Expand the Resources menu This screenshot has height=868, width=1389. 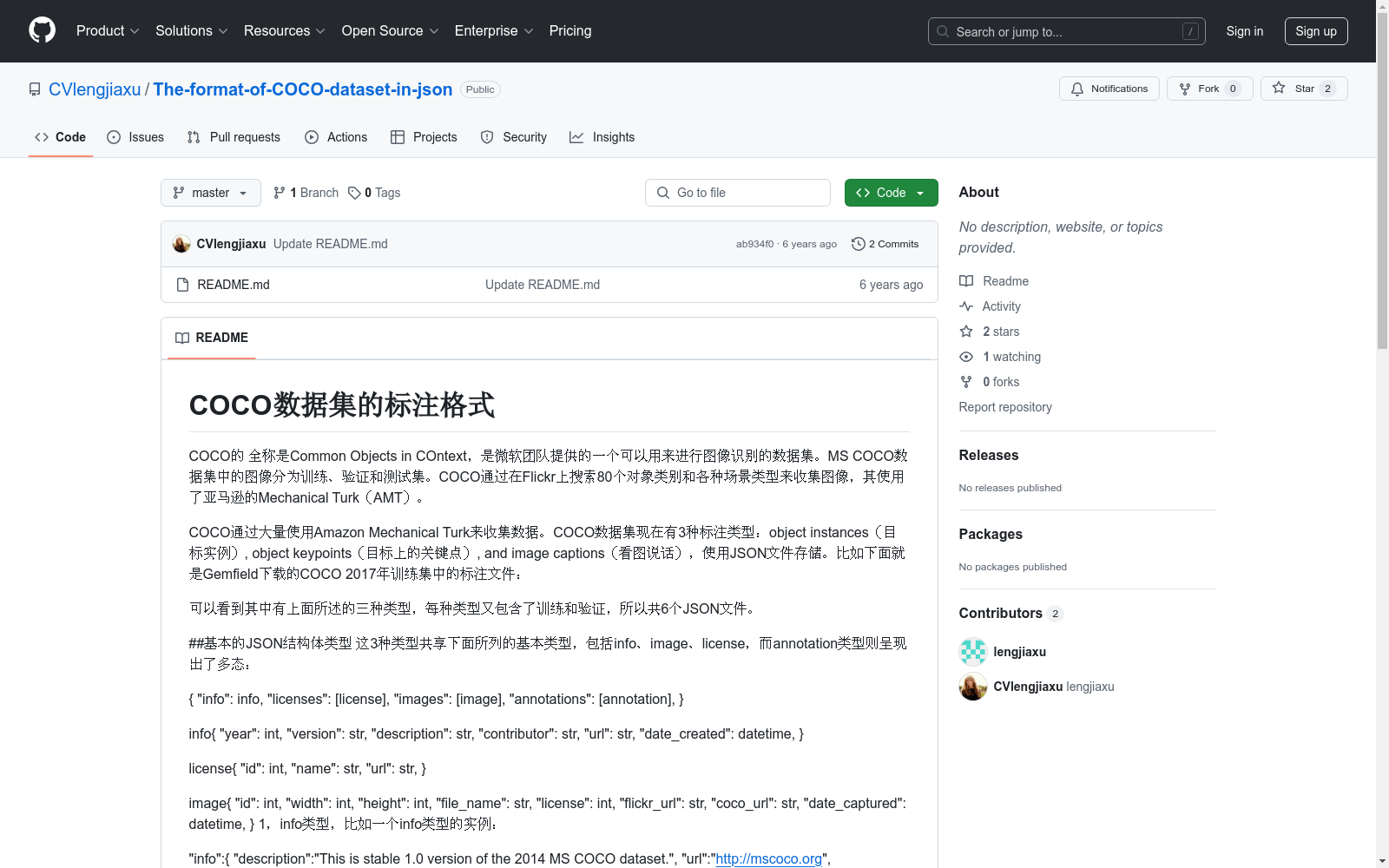click(x=285, y=31)
